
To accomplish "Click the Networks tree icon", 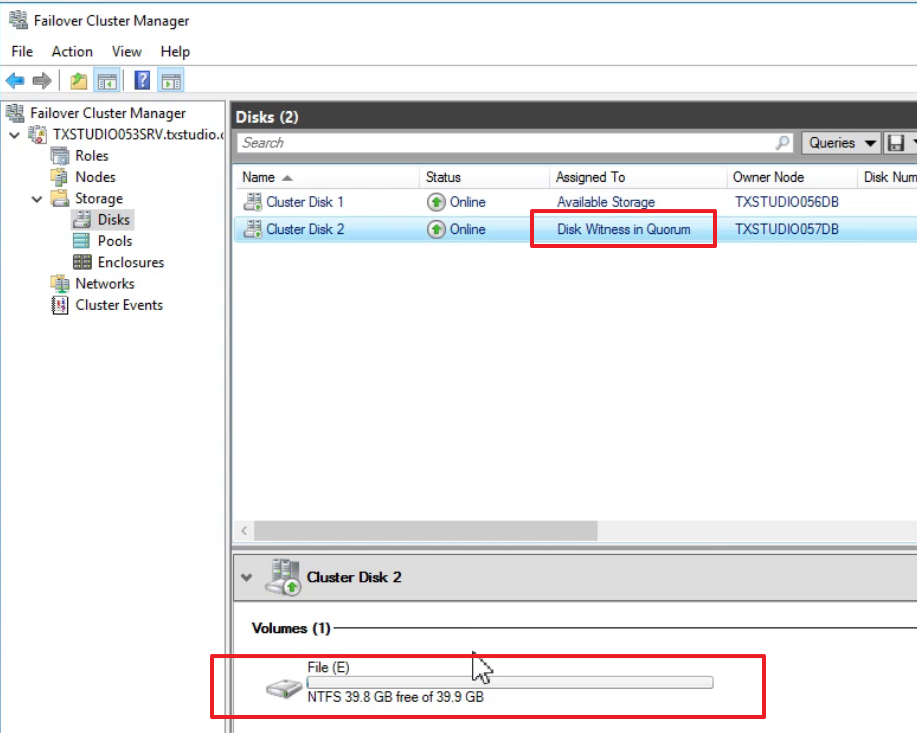I will point(60,284).
